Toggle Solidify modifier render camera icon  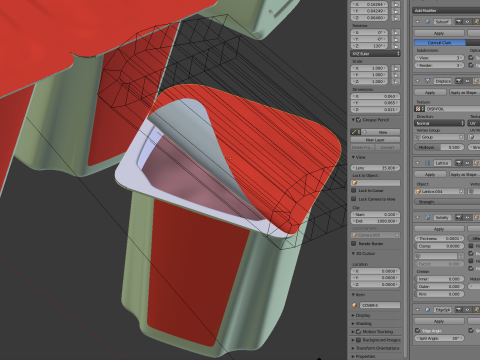coord(459,217)
